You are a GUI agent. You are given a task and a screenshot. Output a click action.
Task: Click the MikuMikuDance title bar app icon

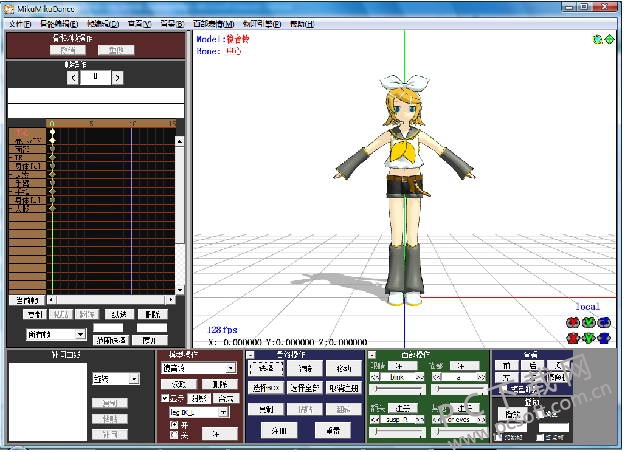tap(9, 9)
